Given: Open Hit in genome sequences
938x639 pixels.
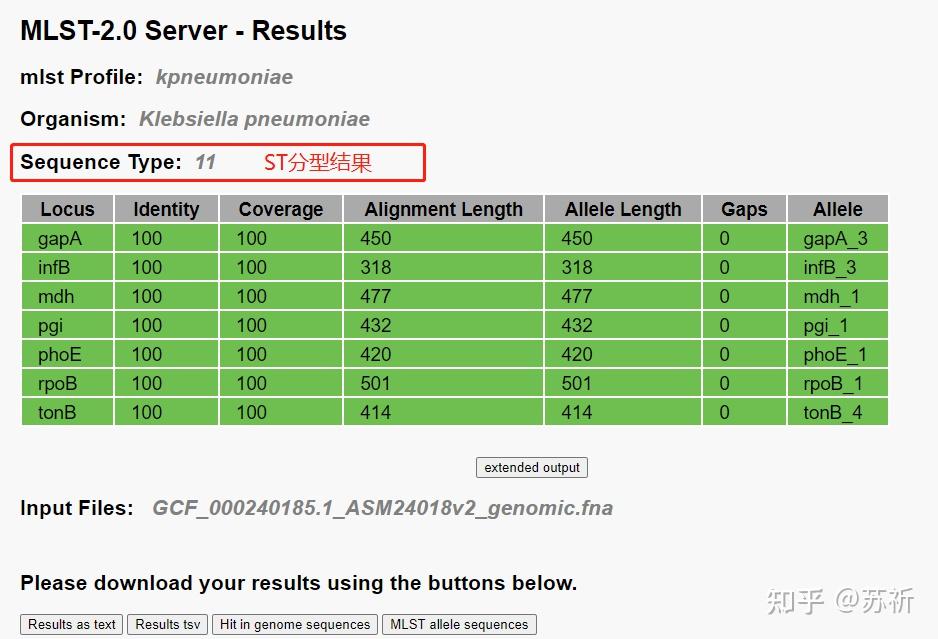Looking at the screenshot, I should 295,624.
